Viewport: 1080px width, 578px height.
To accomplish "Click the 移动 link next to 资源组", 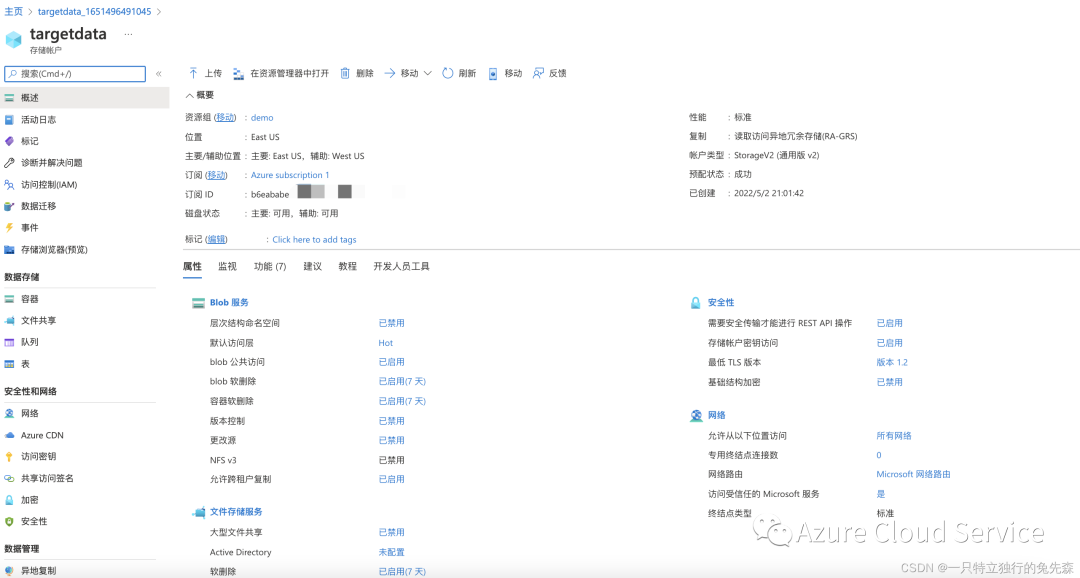I will click(x=225, y=118).
